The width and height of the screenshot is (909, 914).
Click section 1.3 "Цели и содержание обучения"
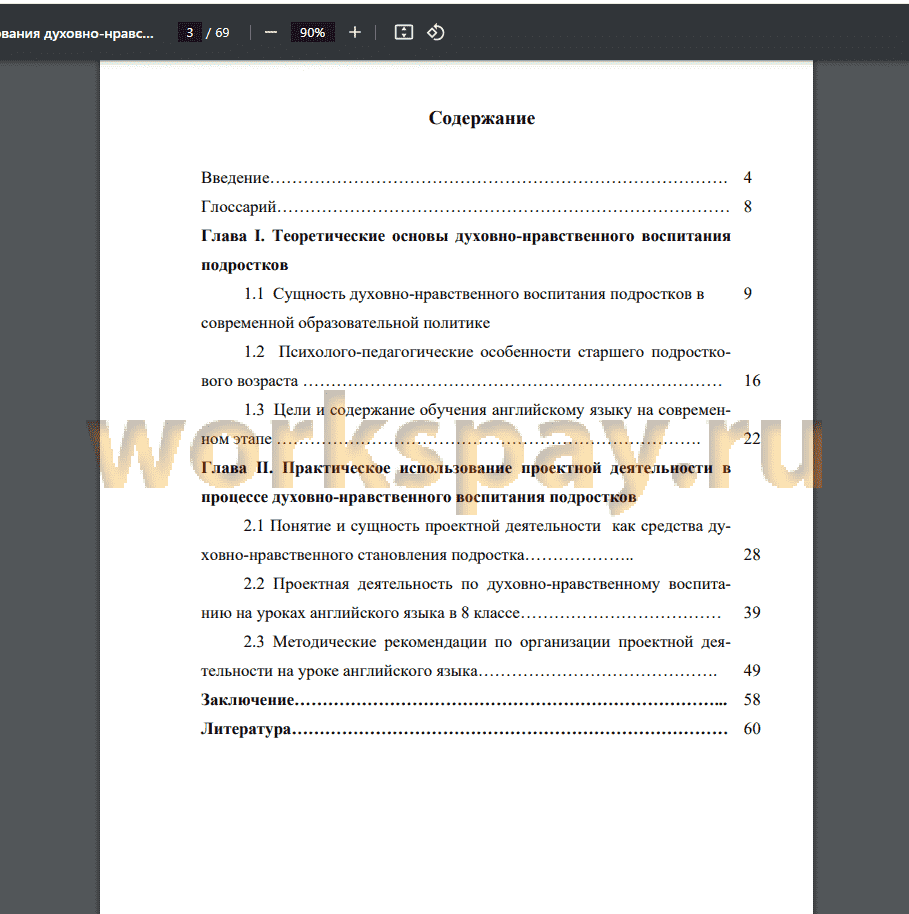coord(465,424)
